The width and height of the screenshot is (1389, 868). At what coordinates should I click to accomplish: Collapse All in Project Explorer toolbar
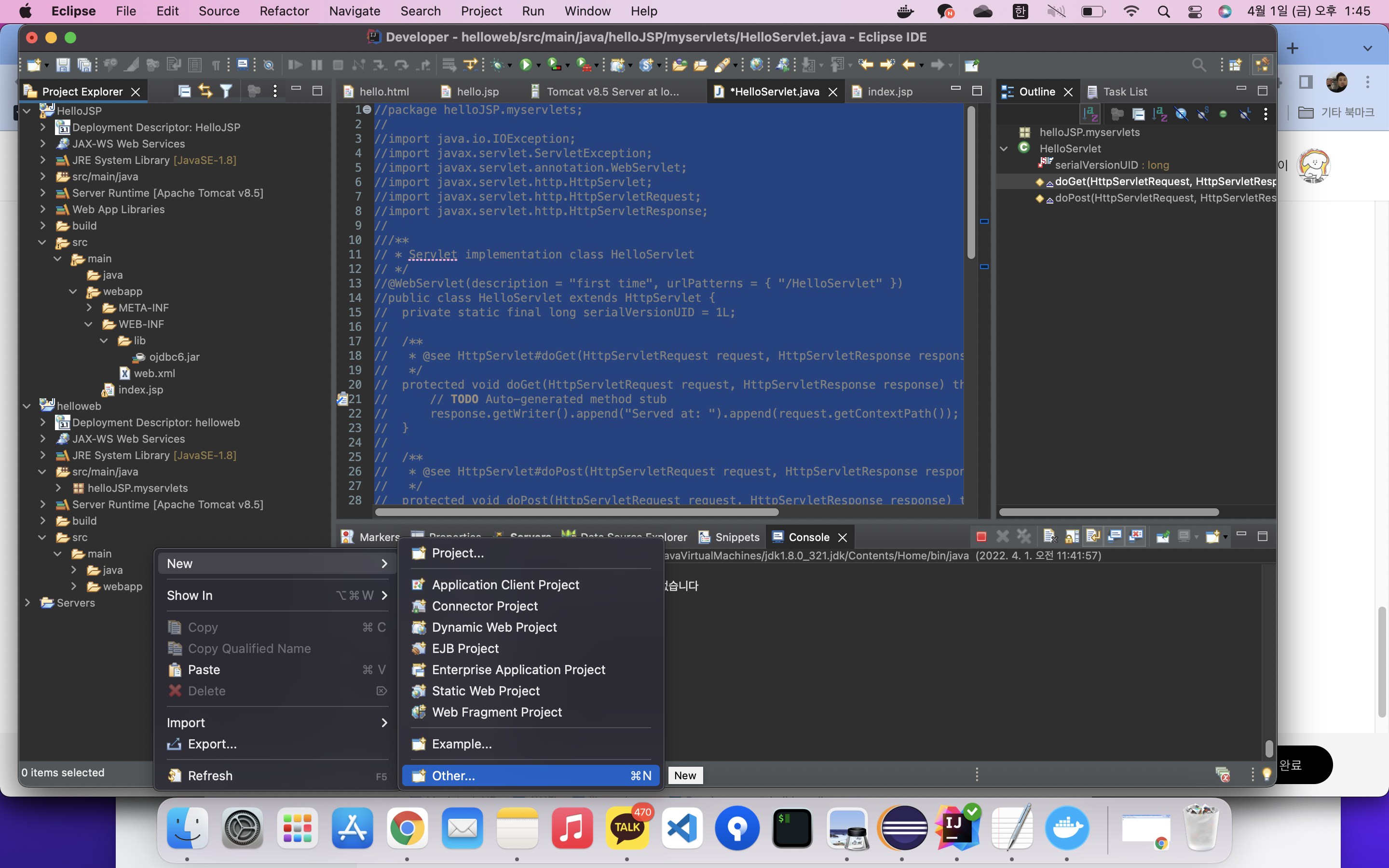tap(184, 91)
